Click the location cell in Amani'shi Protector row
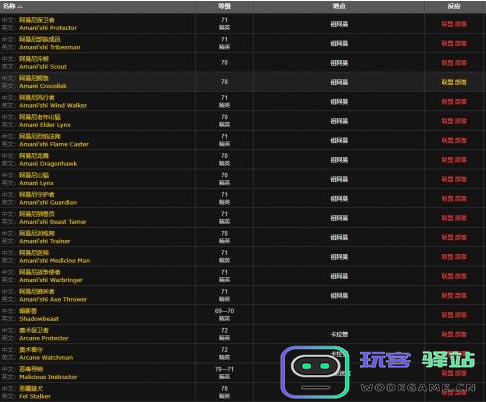The height and width of the screenshot is (402, 486). (339, 24)
